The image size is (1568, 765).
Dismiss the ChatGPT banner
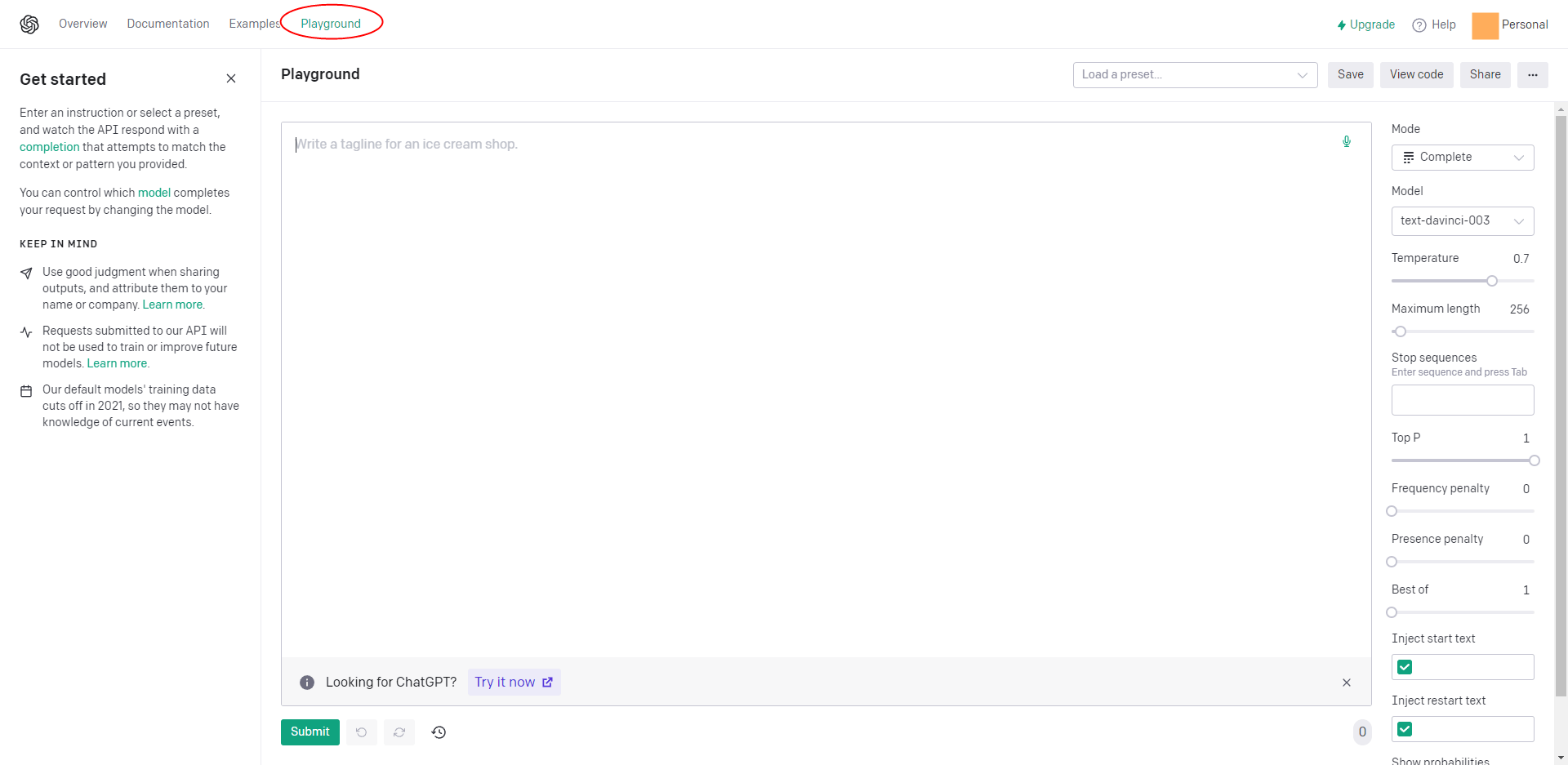tap(1346, 683)
